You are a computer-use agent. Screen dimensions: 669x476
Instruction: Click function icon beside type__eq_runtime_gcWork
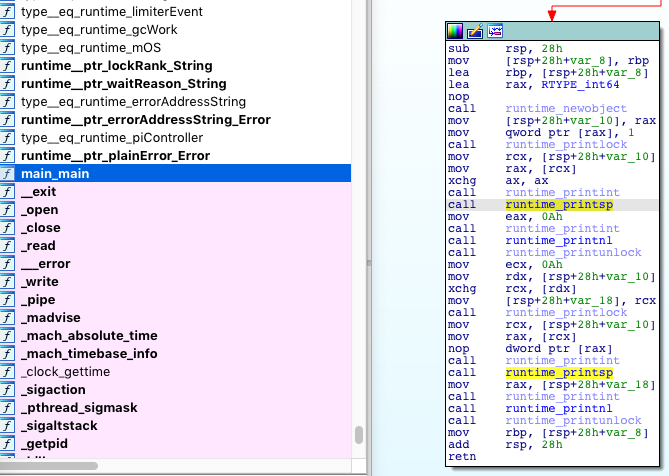click(7, 29)
